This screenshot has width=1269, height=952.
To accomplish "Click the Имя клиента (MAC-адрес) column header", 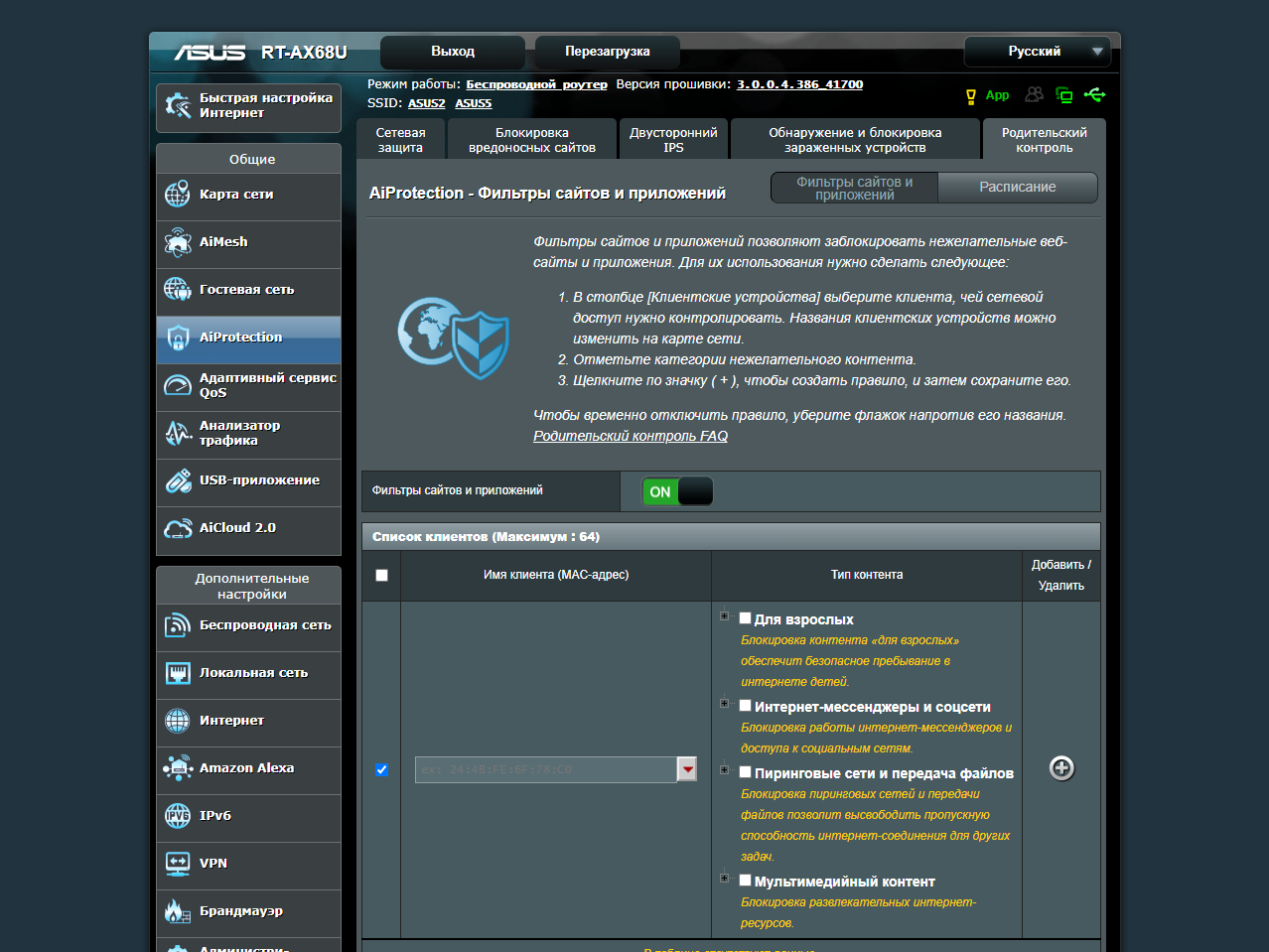I will [x=556, y=575].
